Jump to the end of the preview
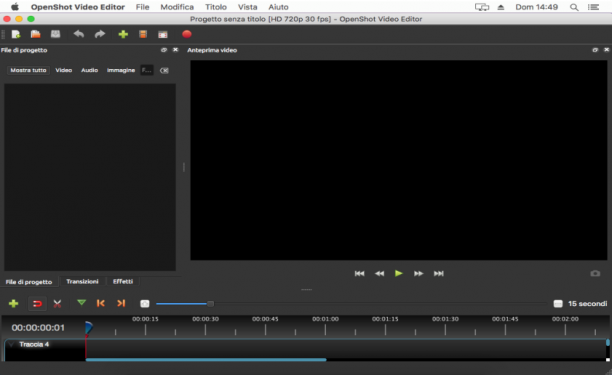 point(439,274)
